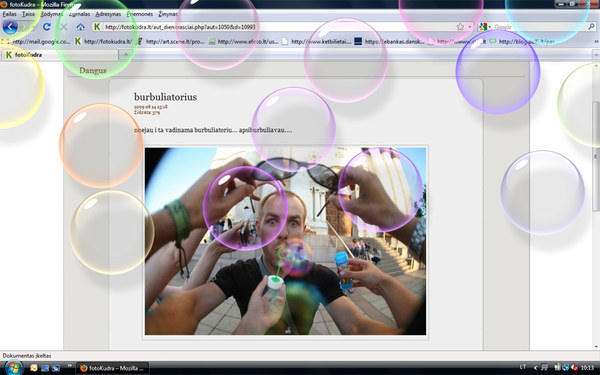
Task: Open the http://fotokudra.lt/ bookmark
Action: [x=104, y=41]
